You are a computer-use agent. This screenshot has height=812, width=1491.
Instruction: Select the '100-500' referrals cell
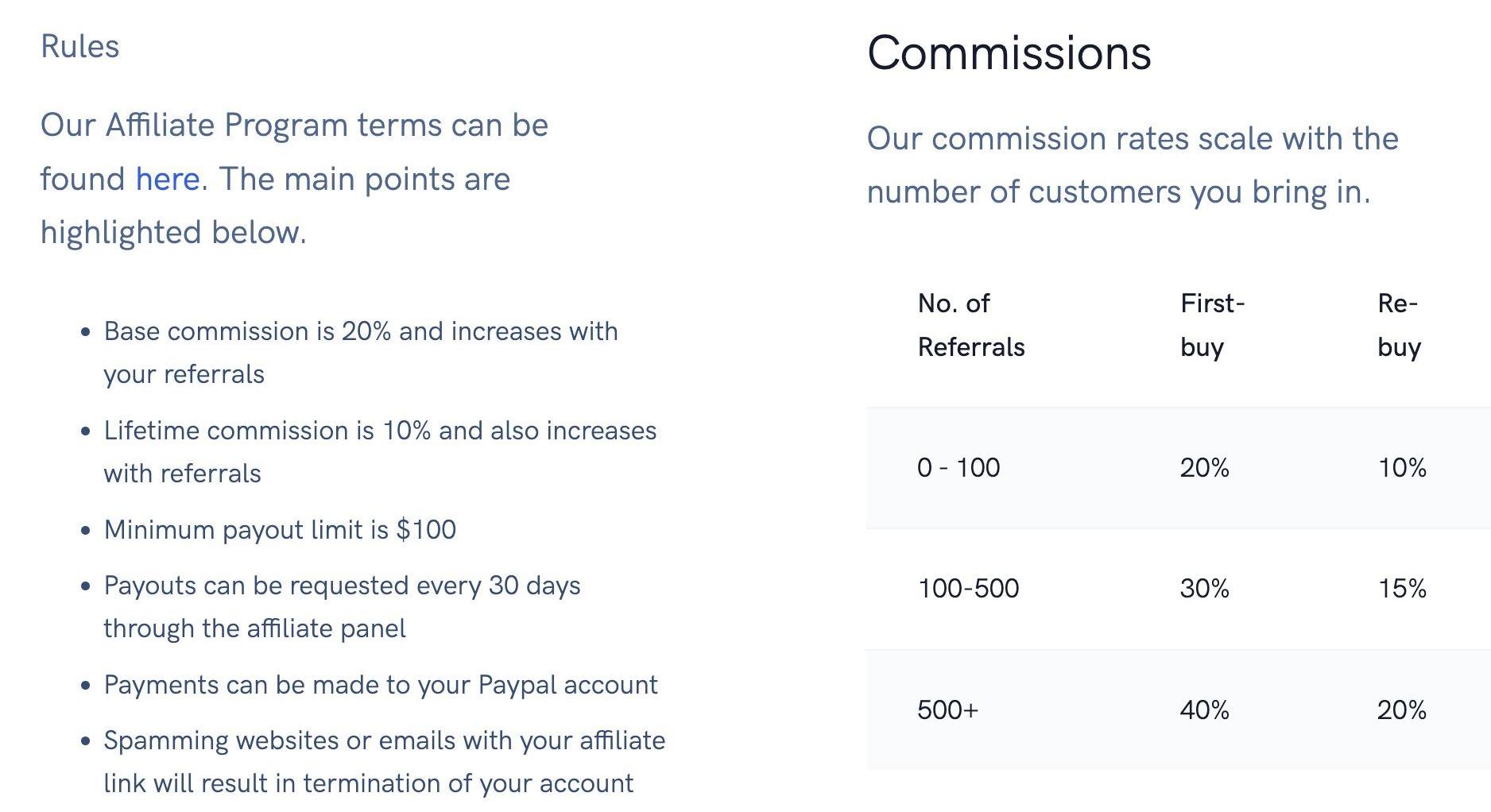(x=967, y=589)
